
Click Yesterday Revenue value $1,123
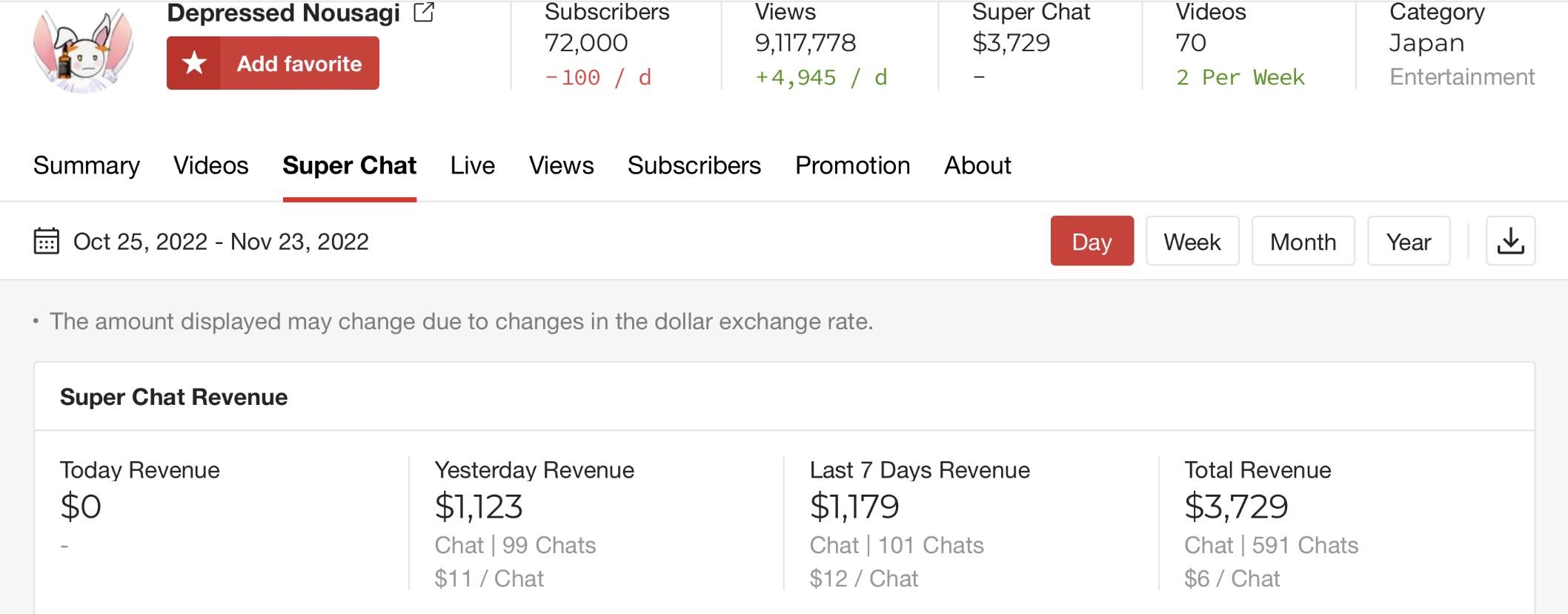479,506
